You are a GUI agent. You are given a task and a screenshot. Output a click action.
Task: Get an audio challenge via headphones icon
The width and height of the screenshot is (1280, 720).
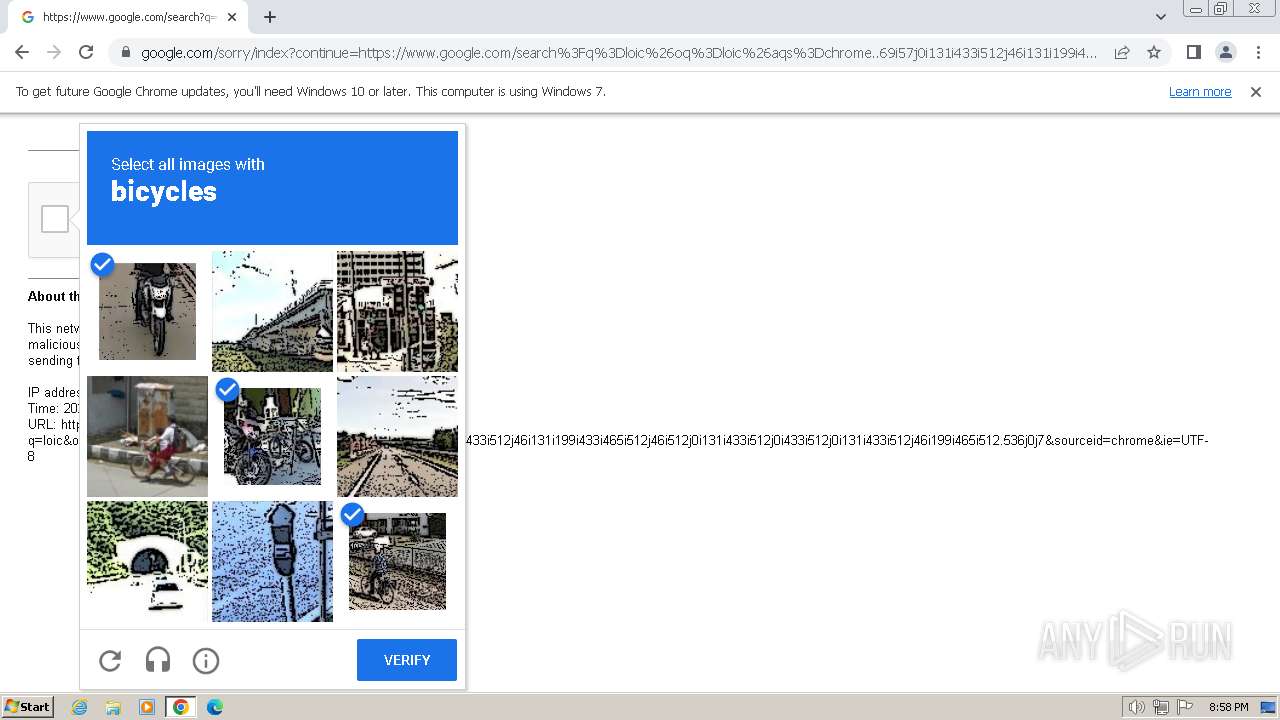[x=158, y=660]
